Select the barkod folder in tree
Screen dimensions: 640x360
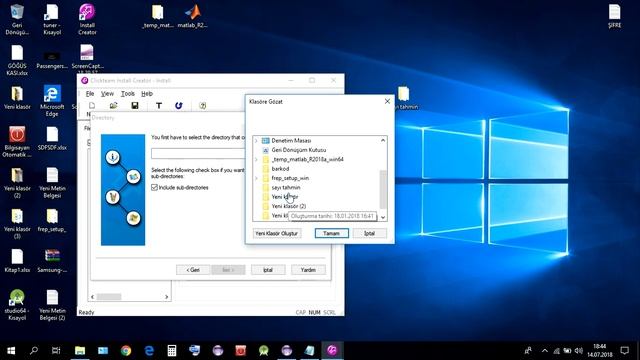click(x=280, y=169)
